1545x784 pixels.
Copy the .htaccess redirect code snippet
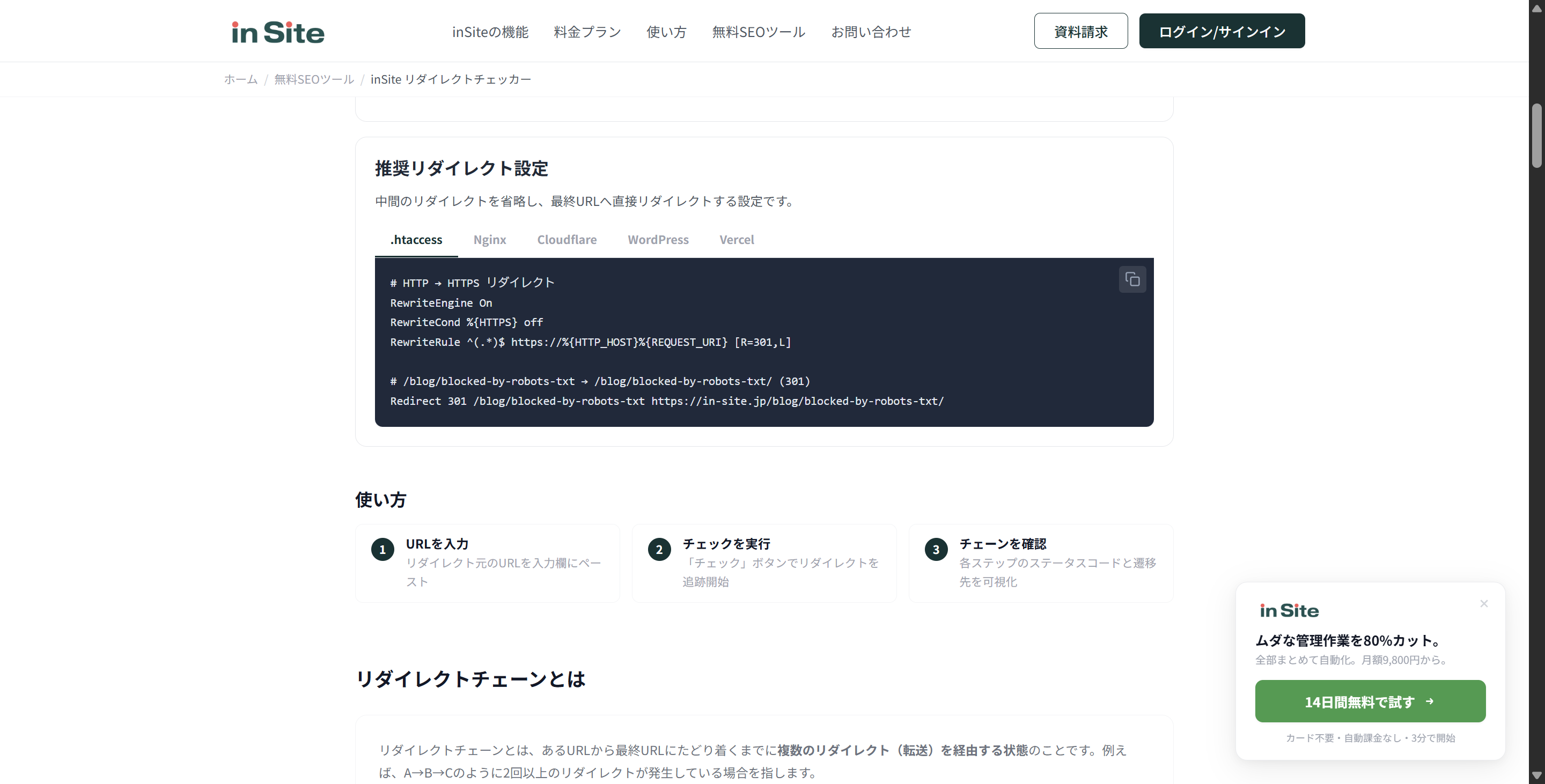click(1132, 279)
